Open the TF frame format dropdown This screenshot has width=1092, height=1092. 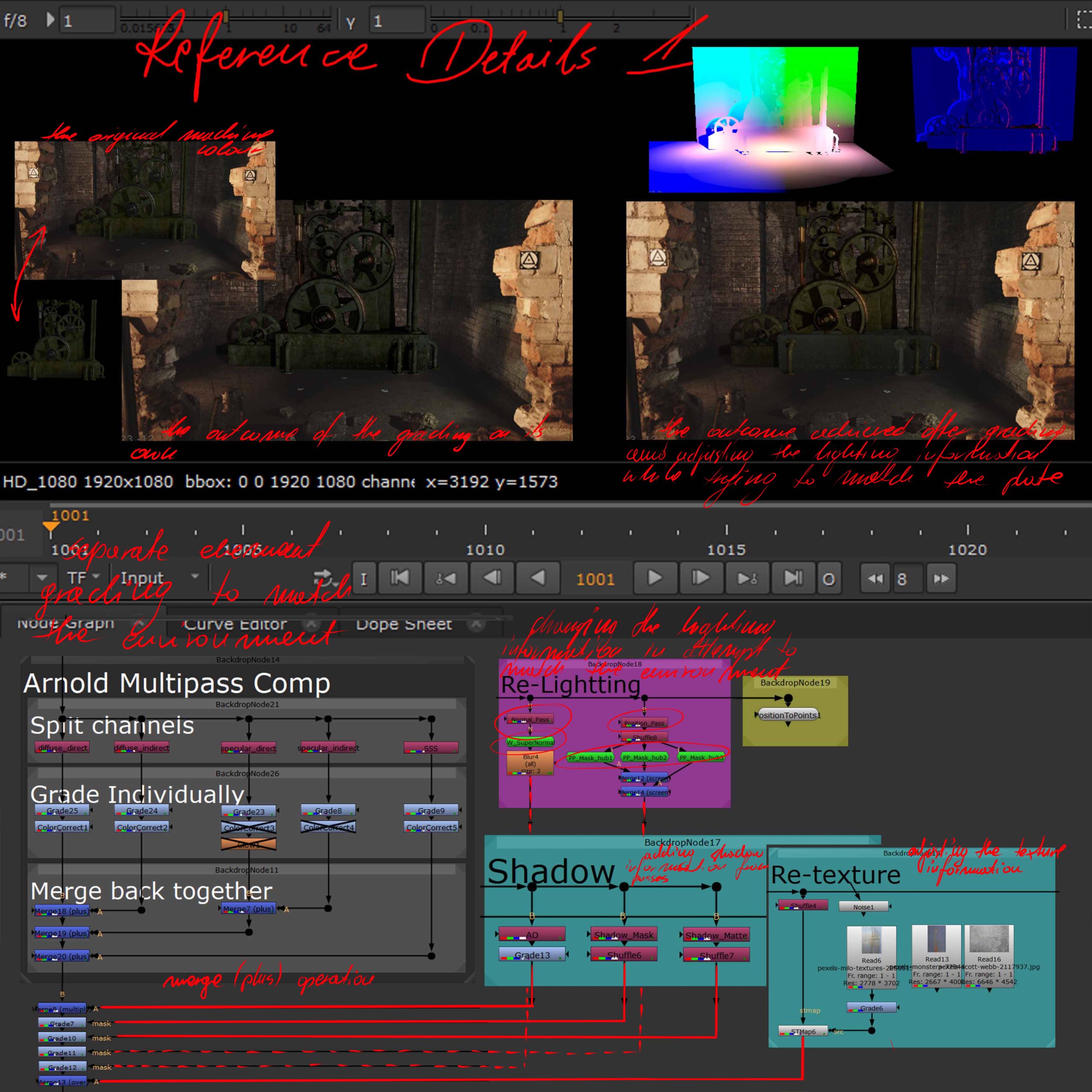(83, 578)
